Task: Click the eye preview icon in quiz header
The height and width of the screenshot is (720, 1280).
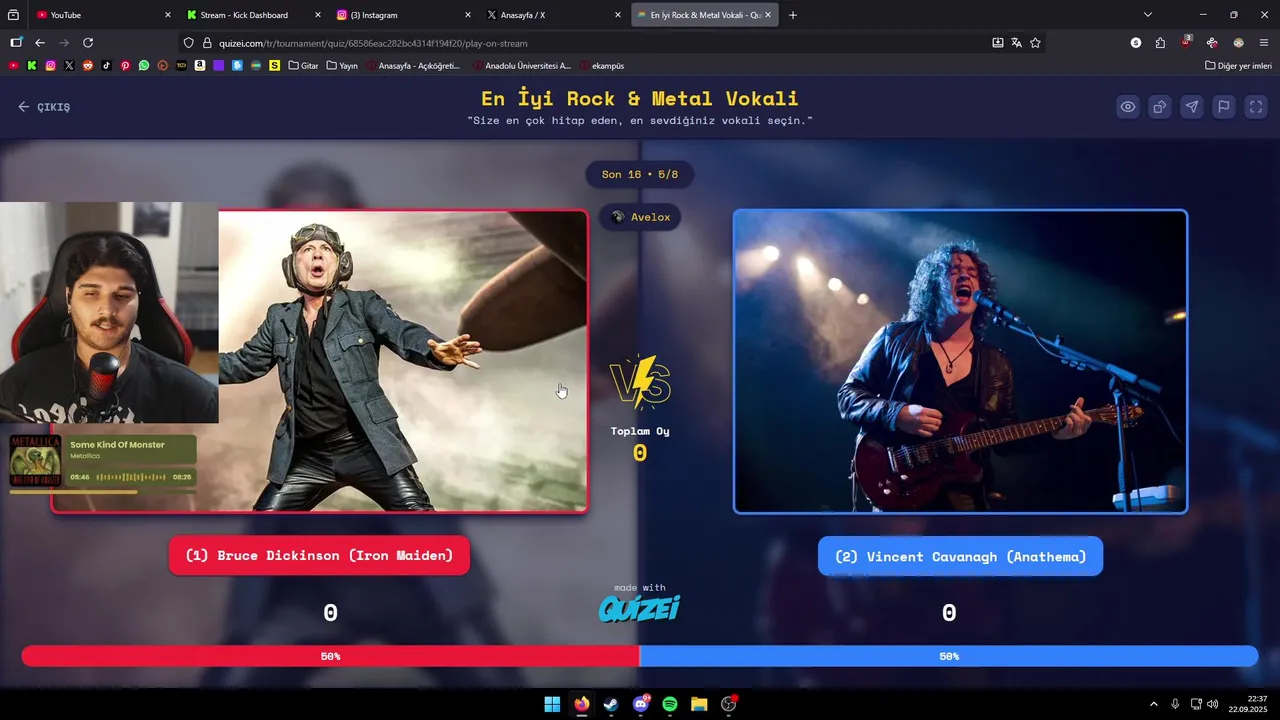Action: (x=1128, y=107)
